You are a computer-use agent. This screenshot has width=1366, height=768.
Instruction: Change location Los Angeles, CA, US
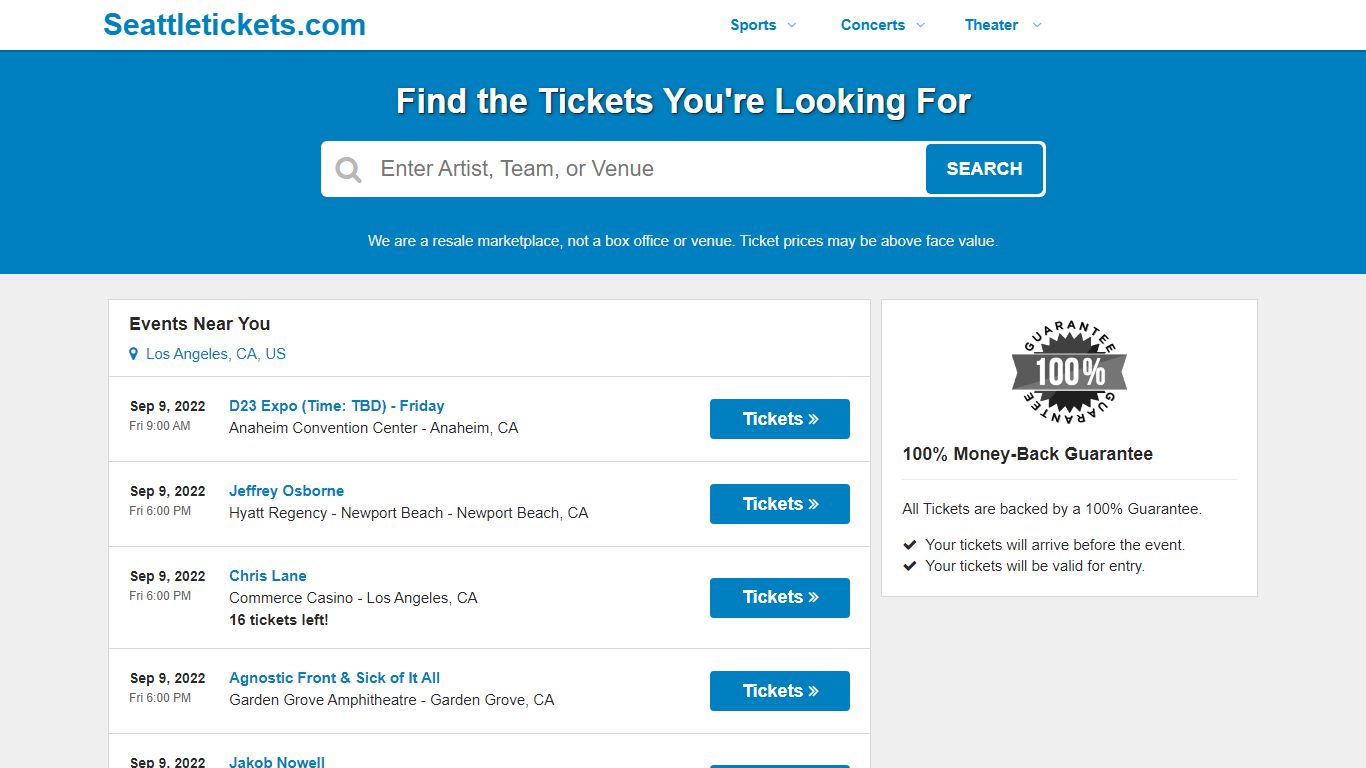click(x=216, y=354)
